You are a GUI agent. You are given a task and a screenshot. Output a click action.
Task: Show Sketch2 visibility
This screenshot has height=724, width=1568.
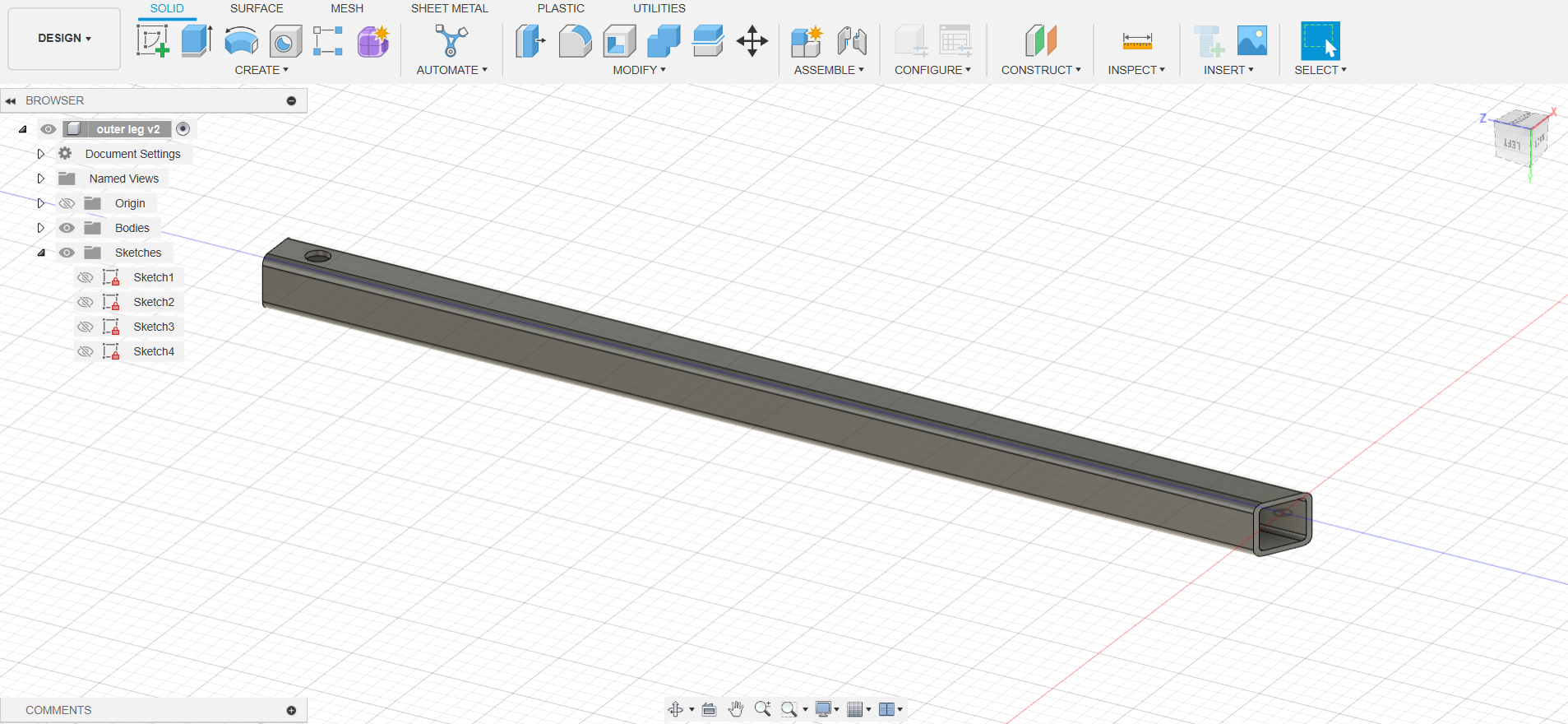point(85,302)
